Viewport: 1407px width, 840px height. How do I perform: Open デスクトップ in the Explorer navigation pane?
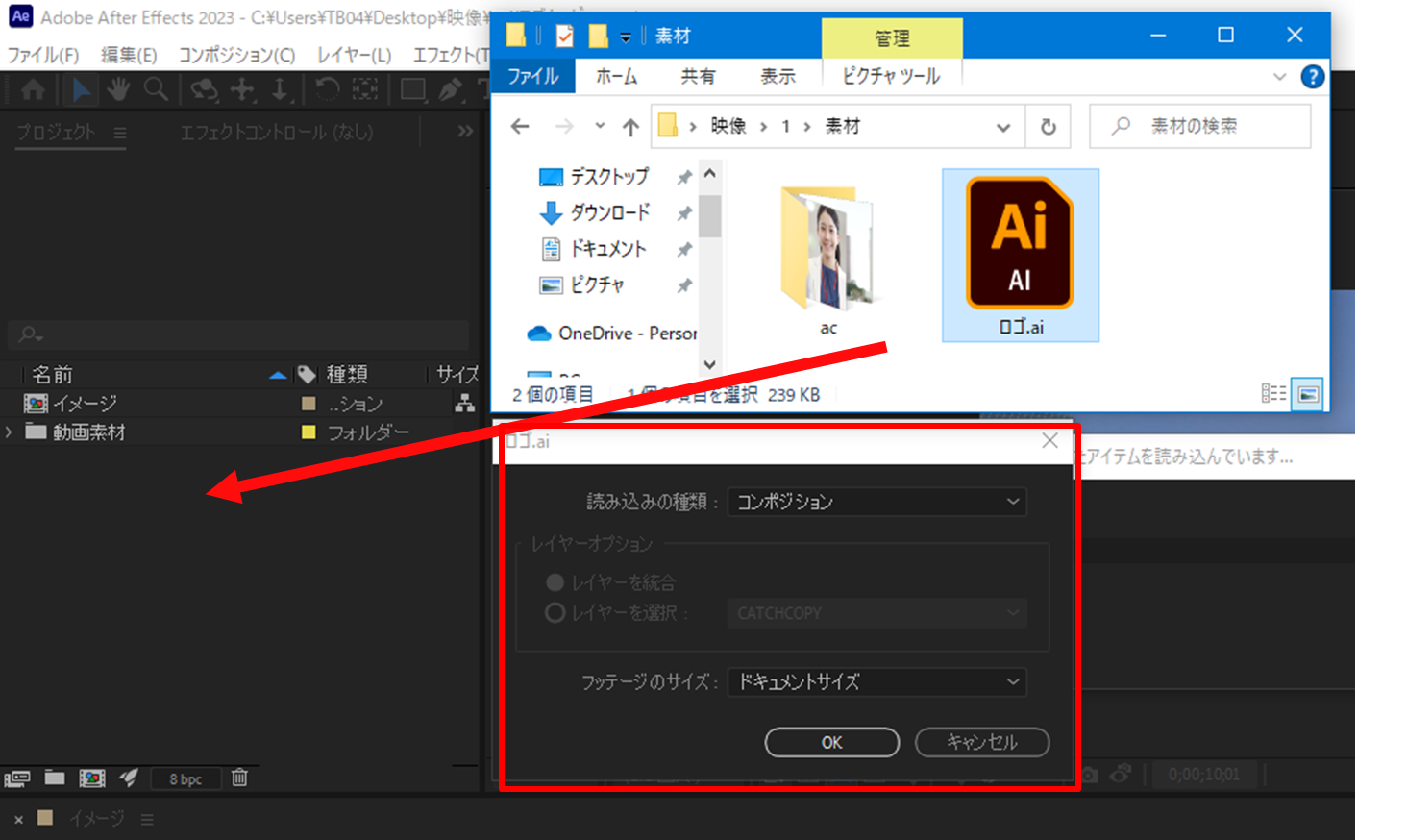coord(609,177)
